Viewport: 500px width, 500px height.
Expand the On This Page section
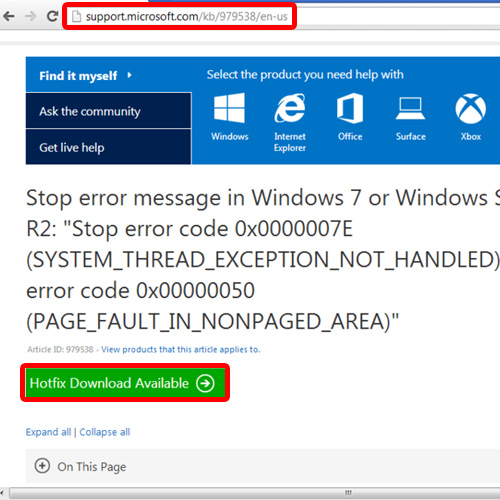point(42,466)
